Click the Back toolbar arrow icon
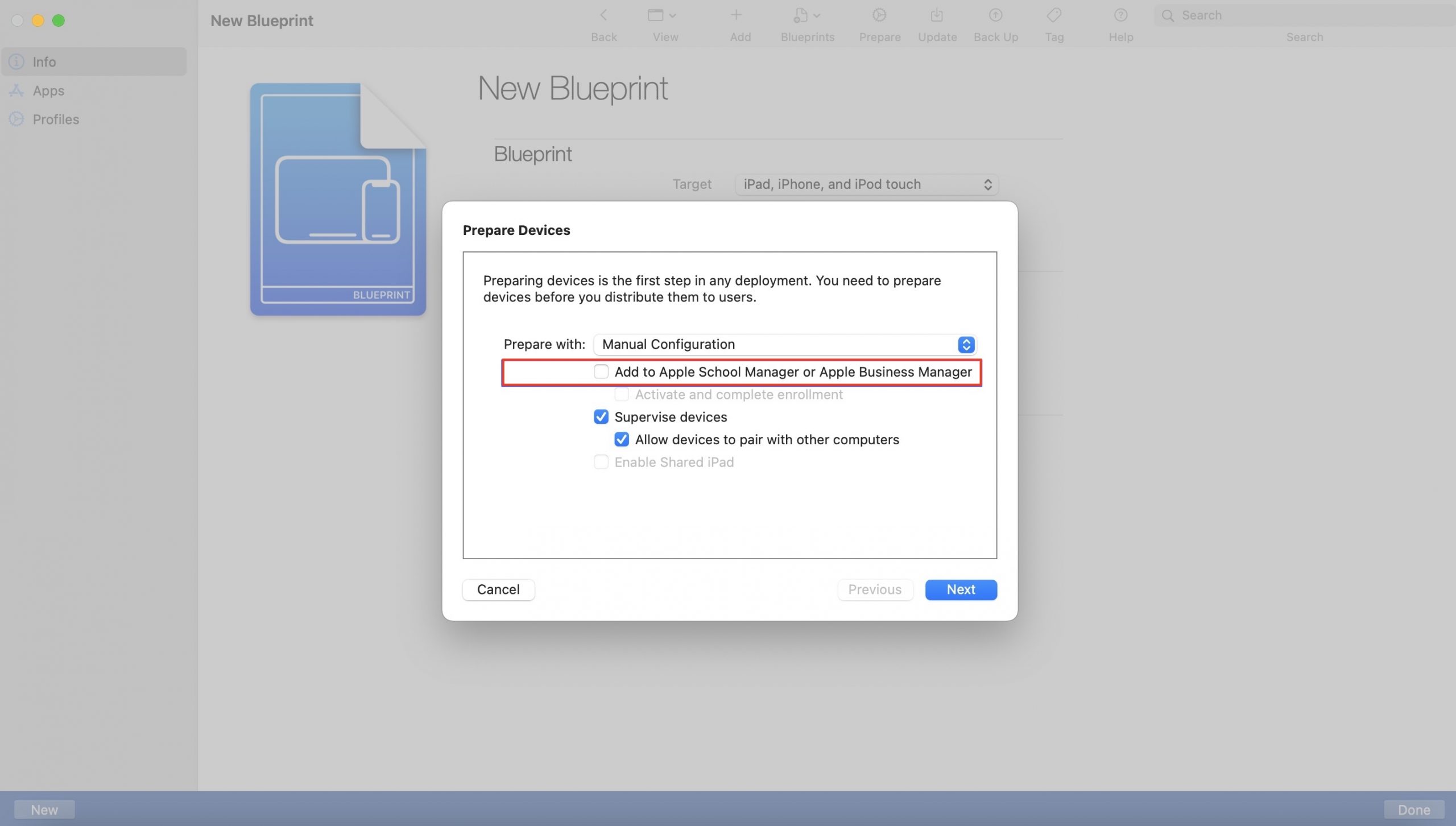 (x=603, y=15)
